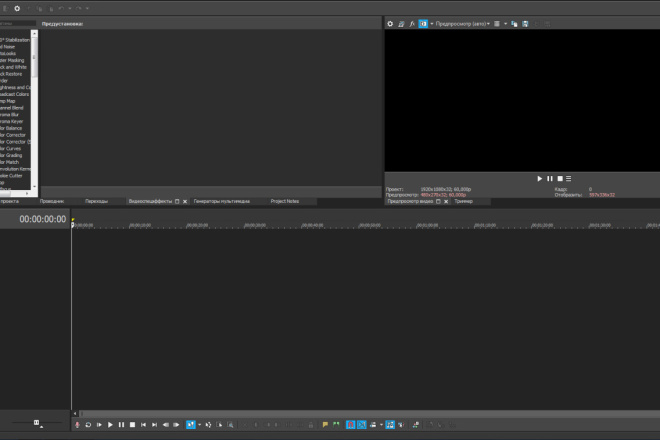Switch to the Переходы tab
Screen dimensions: 660x440
click(x=96, y=201)
